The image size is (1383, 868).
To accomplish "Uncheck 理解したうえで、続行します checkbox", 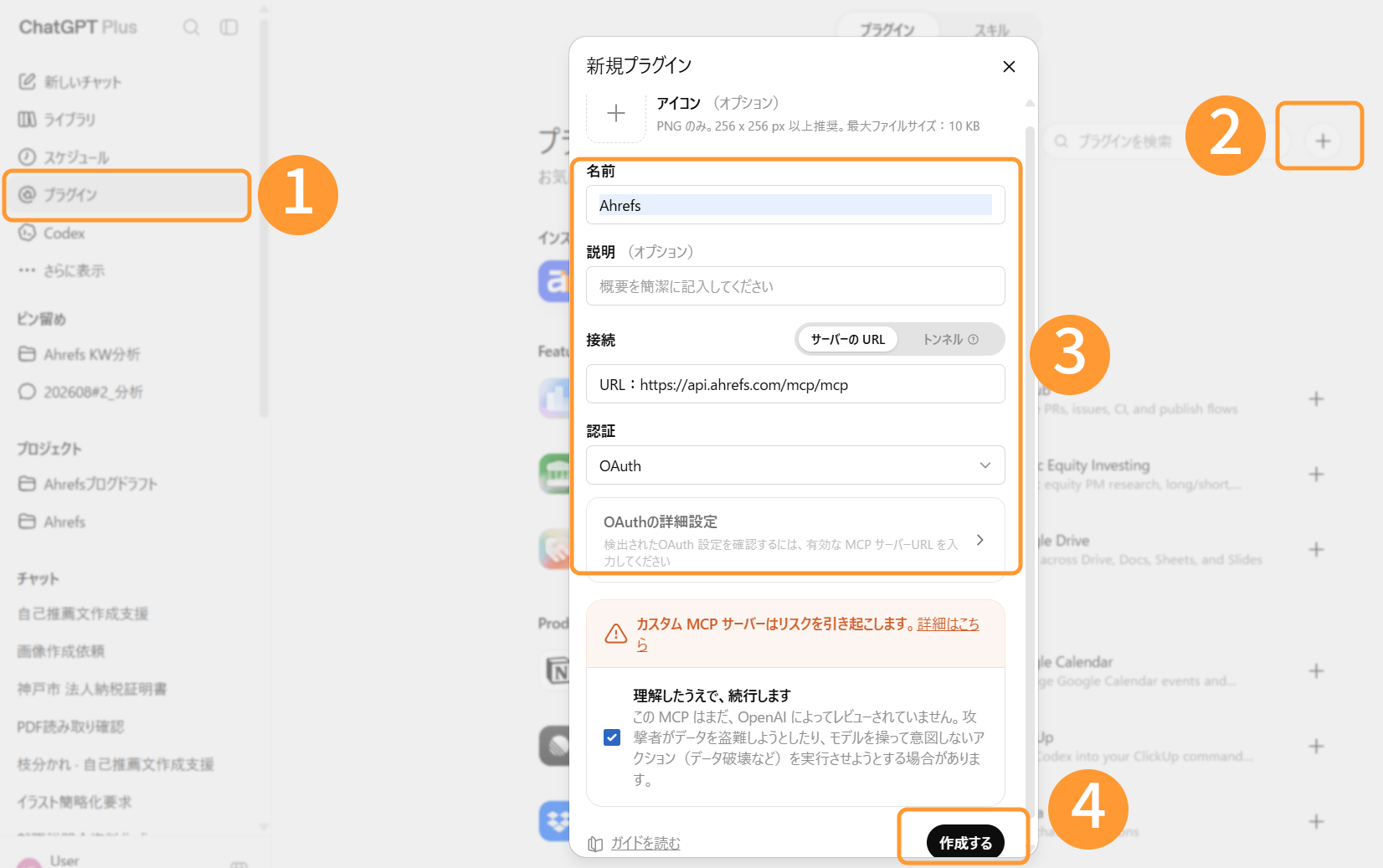I will pyautogui.click(x=612, y=737).
